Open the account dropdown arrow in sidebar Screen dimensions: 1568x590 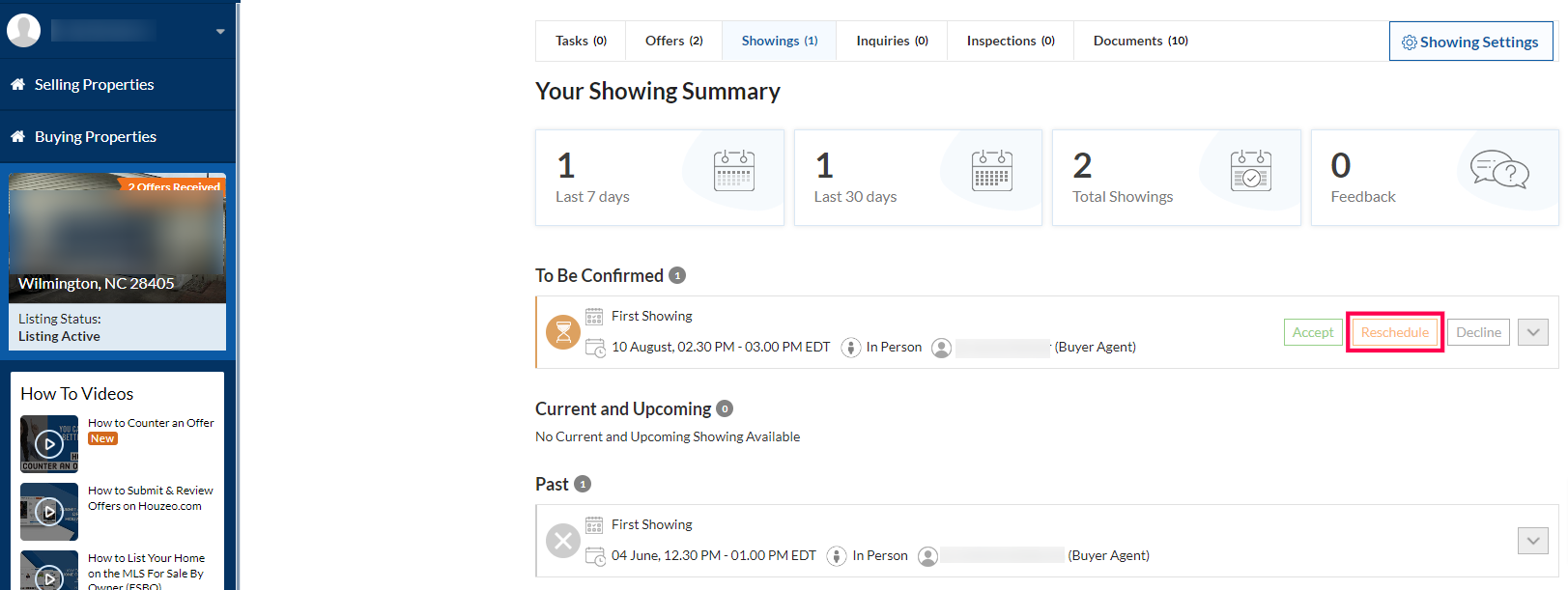click(220, 32)
